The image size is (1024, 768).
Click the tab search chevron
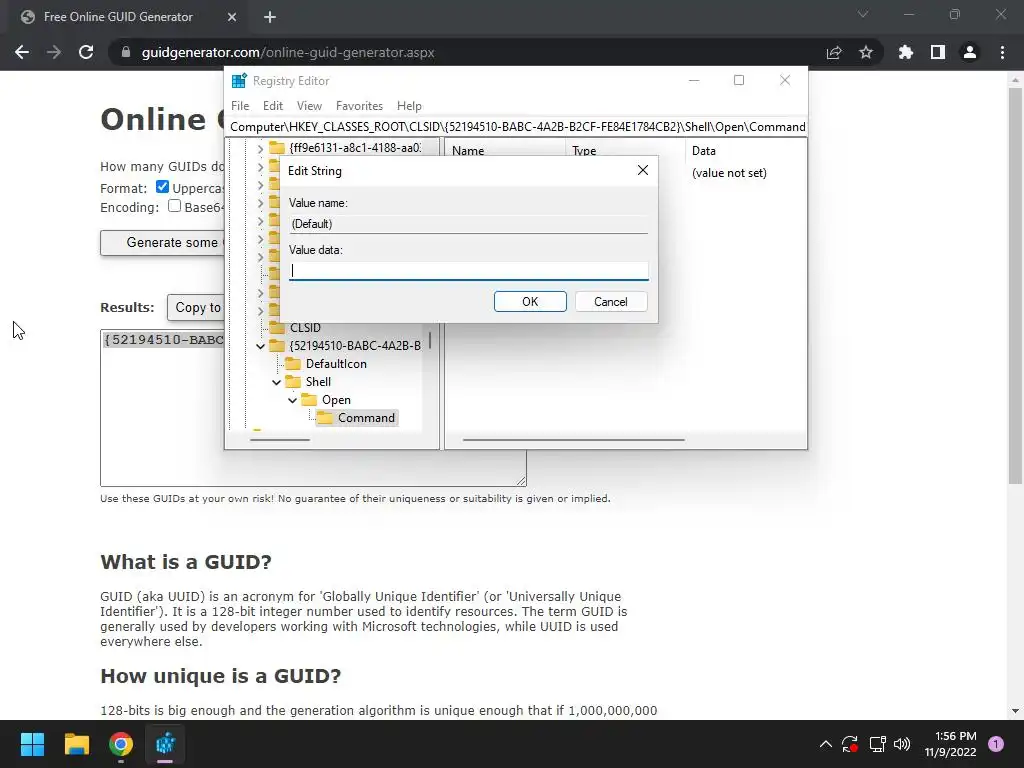coord(863,14)
